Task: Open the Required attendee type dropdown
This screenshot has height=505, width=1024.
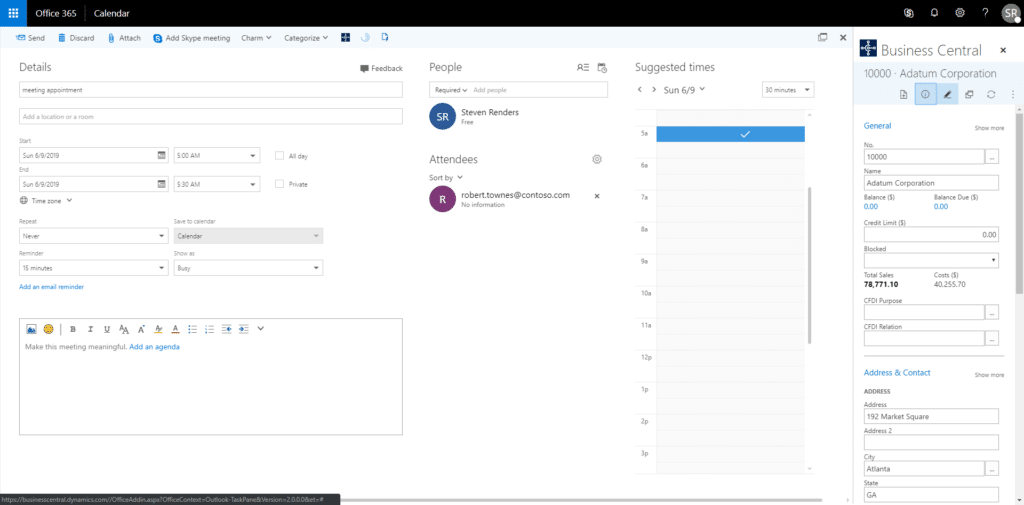Action: [451, 90]
